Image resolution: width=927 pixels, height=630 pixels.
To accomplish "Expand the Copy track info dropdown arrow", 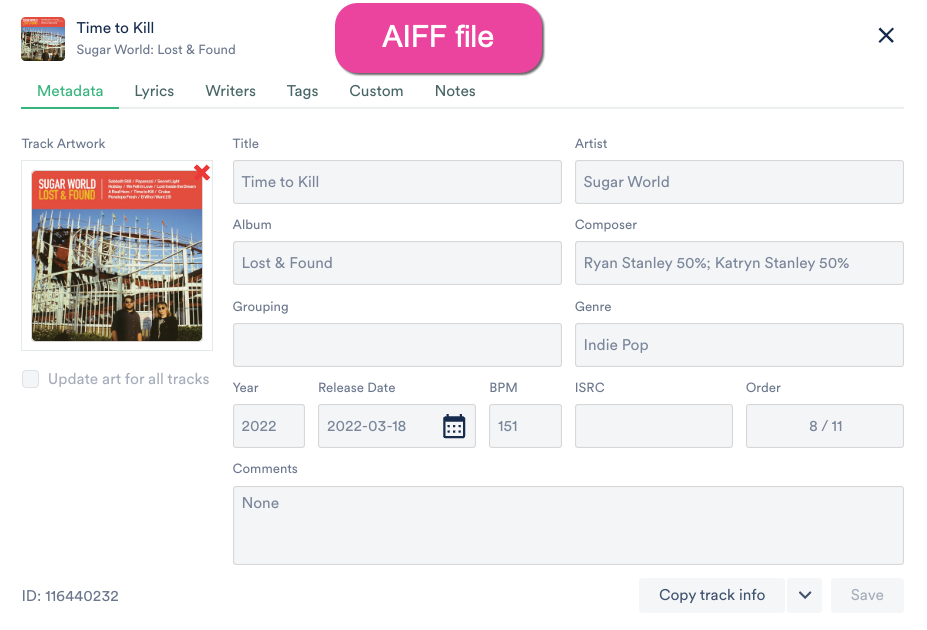I will click(x=805, y=595).
